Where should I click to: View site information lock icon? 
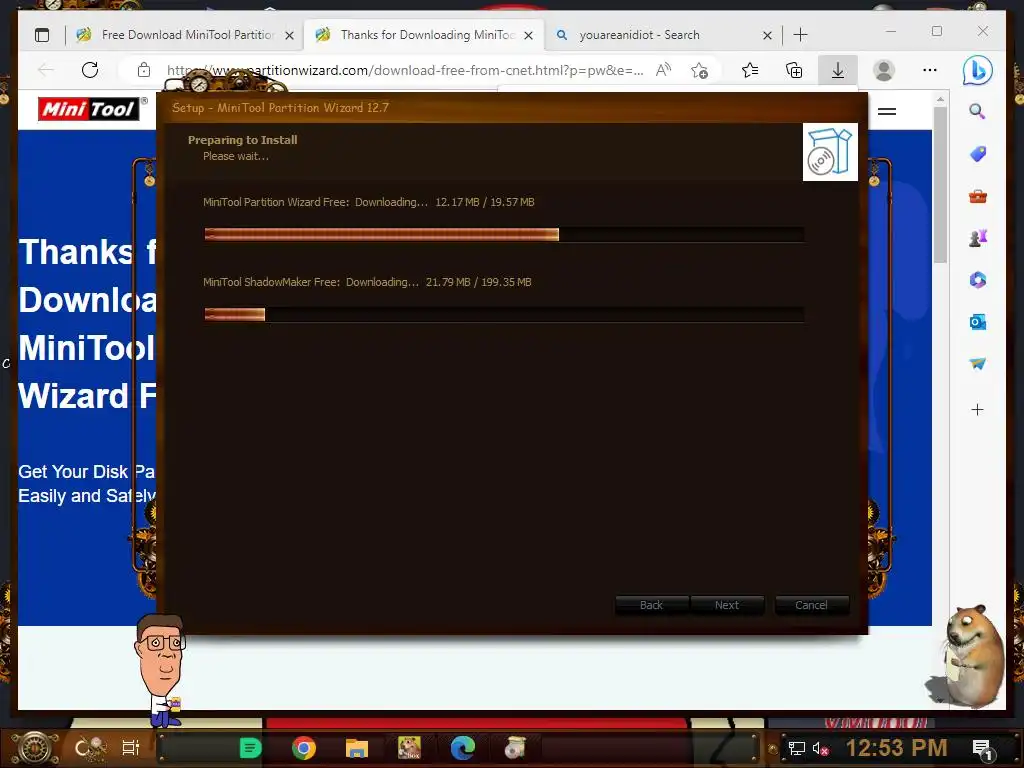[x=144, y=70]
